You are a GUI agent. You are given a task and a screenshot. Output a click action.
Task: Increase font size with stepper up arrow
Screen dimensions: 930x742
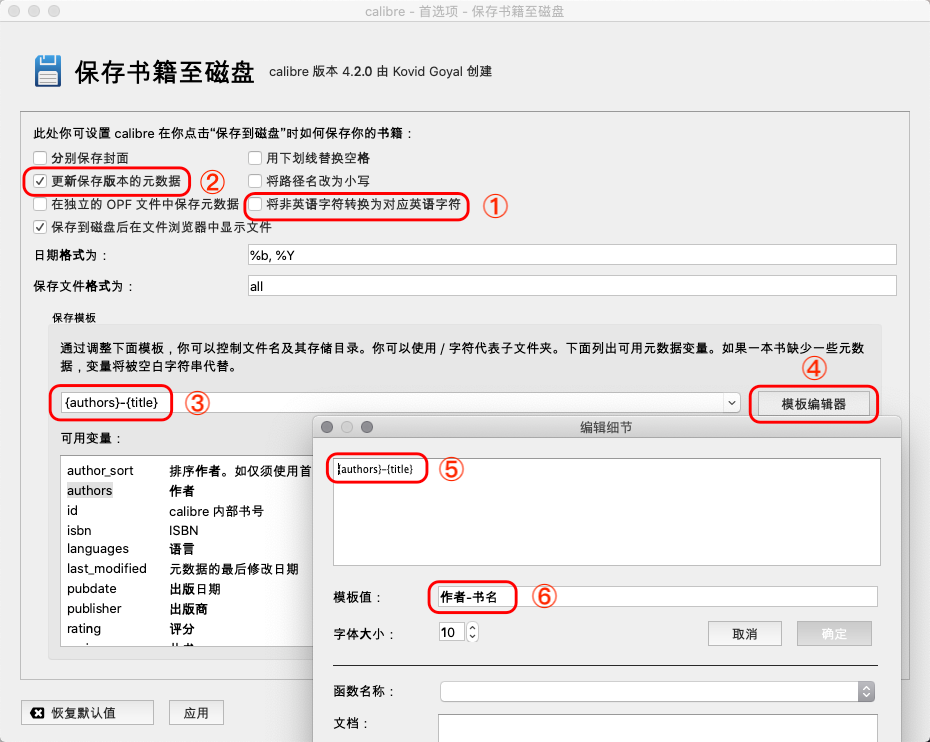[472, 628]
